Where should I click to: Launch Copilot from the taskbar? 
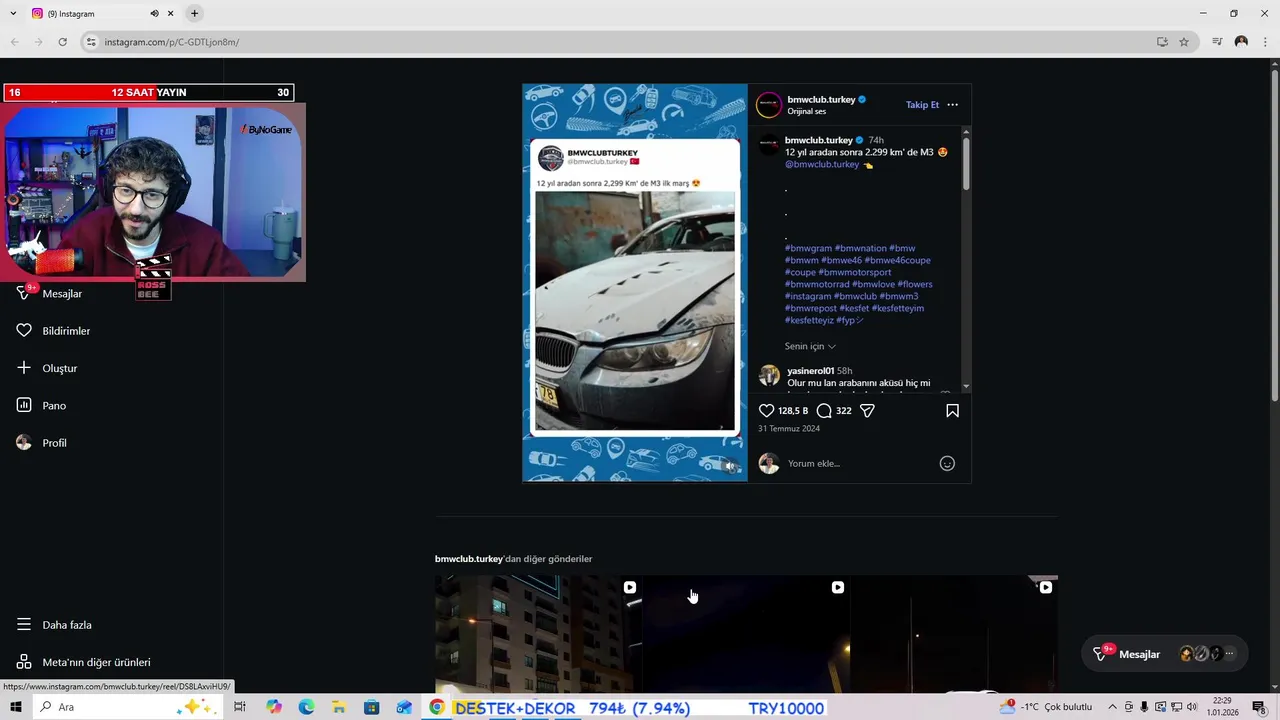click(274, 707)
